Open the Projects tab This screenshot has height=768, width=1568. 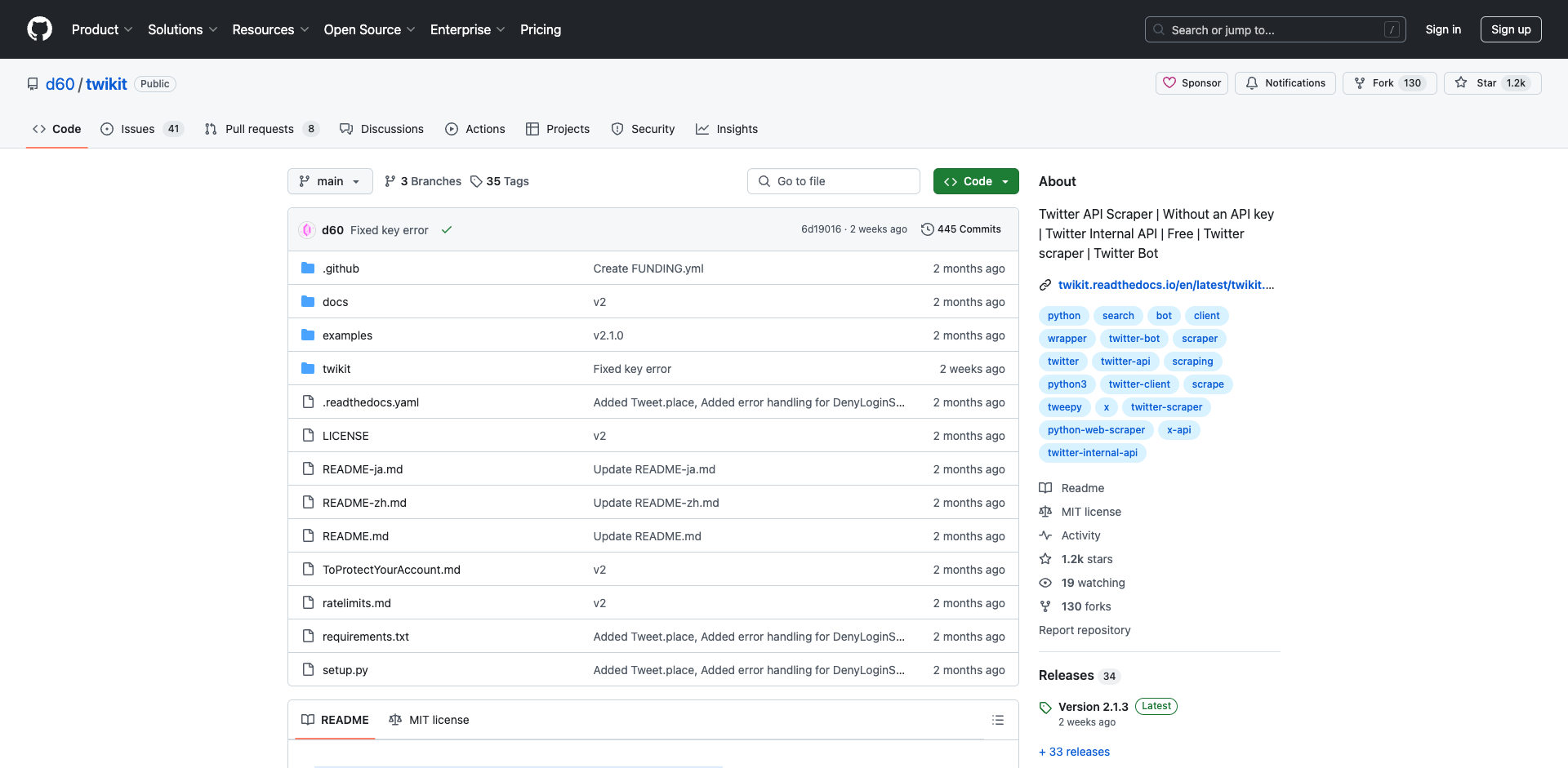pyautogui.click(x=558, y=129)
